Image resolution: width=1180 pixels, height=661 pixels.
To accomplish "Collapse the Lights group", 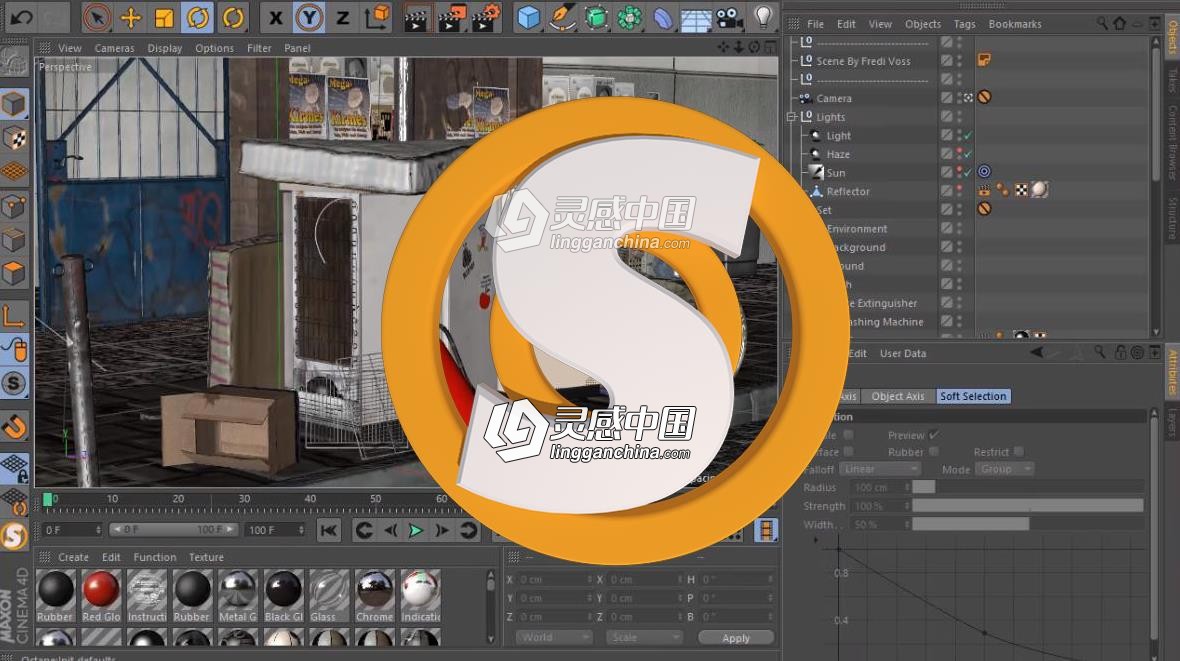I will (792, 117).
